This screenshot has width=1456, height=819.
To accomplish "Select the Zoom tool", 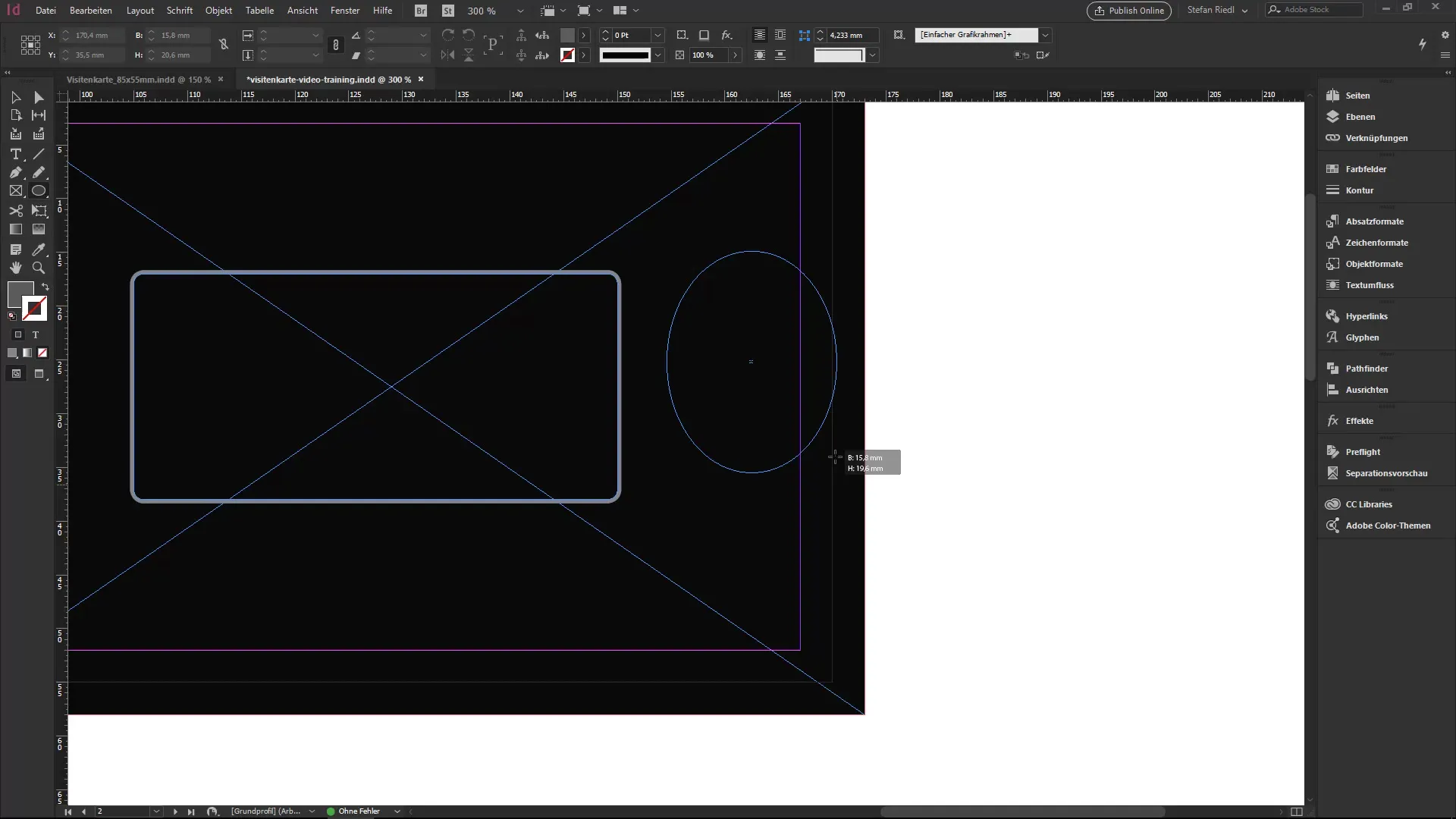I will tap(39, 268).
